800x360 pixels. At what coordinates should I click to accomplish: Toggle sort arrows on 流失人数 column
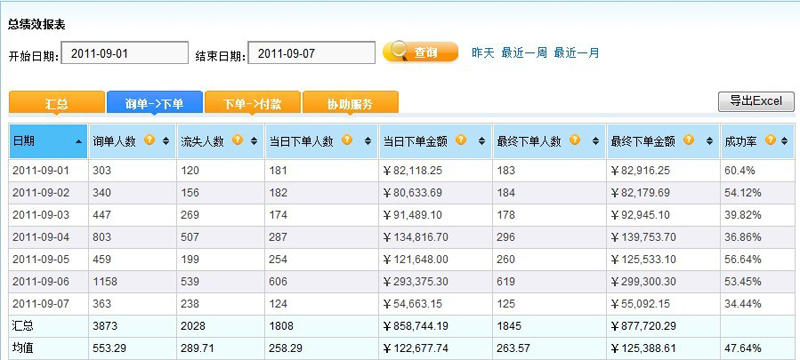pos(254,141)
